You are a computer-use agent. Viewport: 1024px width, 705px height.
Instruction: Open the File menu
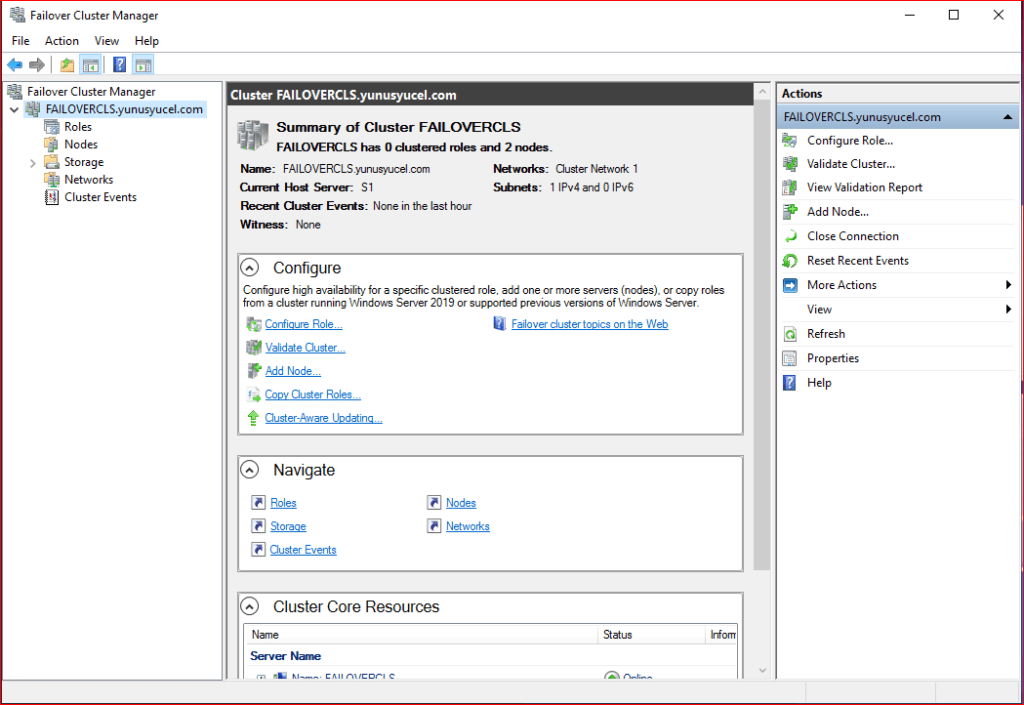pyautogui.click(x=20, y=40)
